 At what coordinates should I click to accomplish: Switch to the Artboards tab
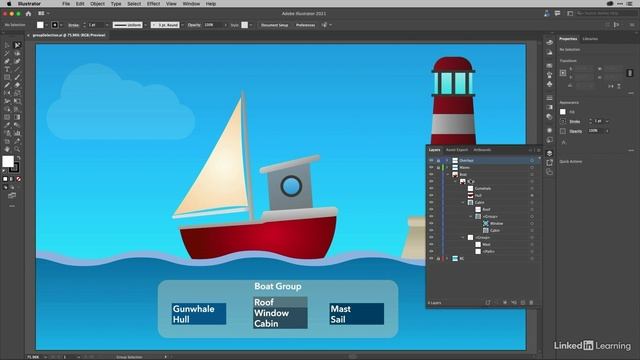(x=482, y=150)
